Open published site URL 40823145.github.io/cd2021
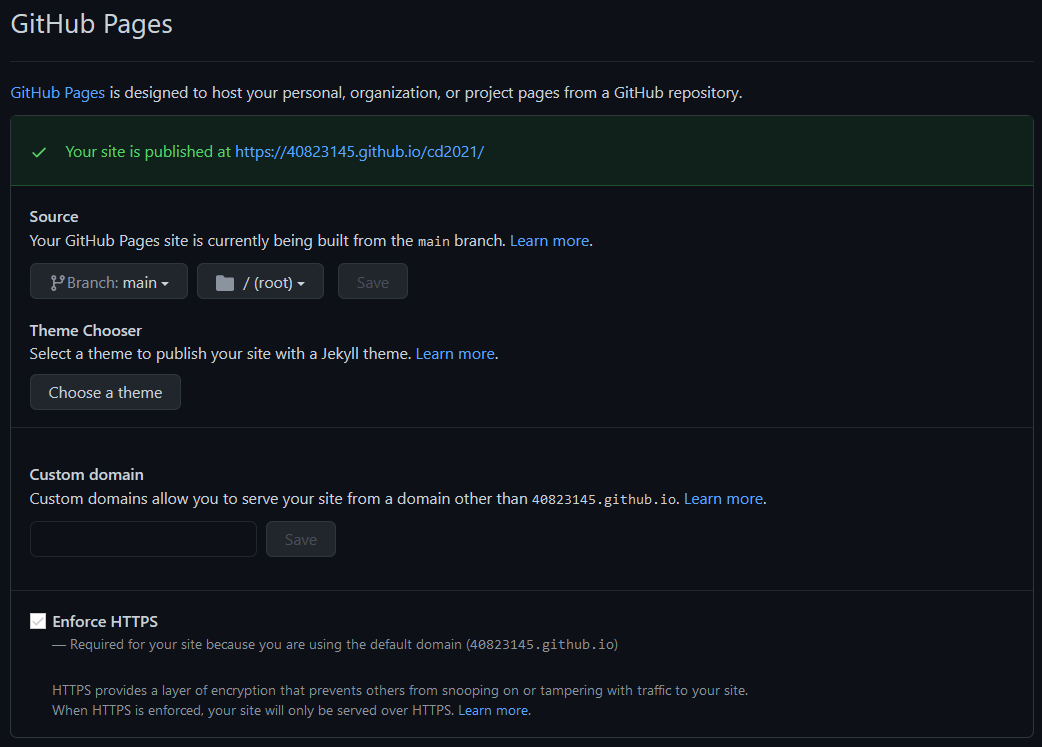 click(360, 152)
